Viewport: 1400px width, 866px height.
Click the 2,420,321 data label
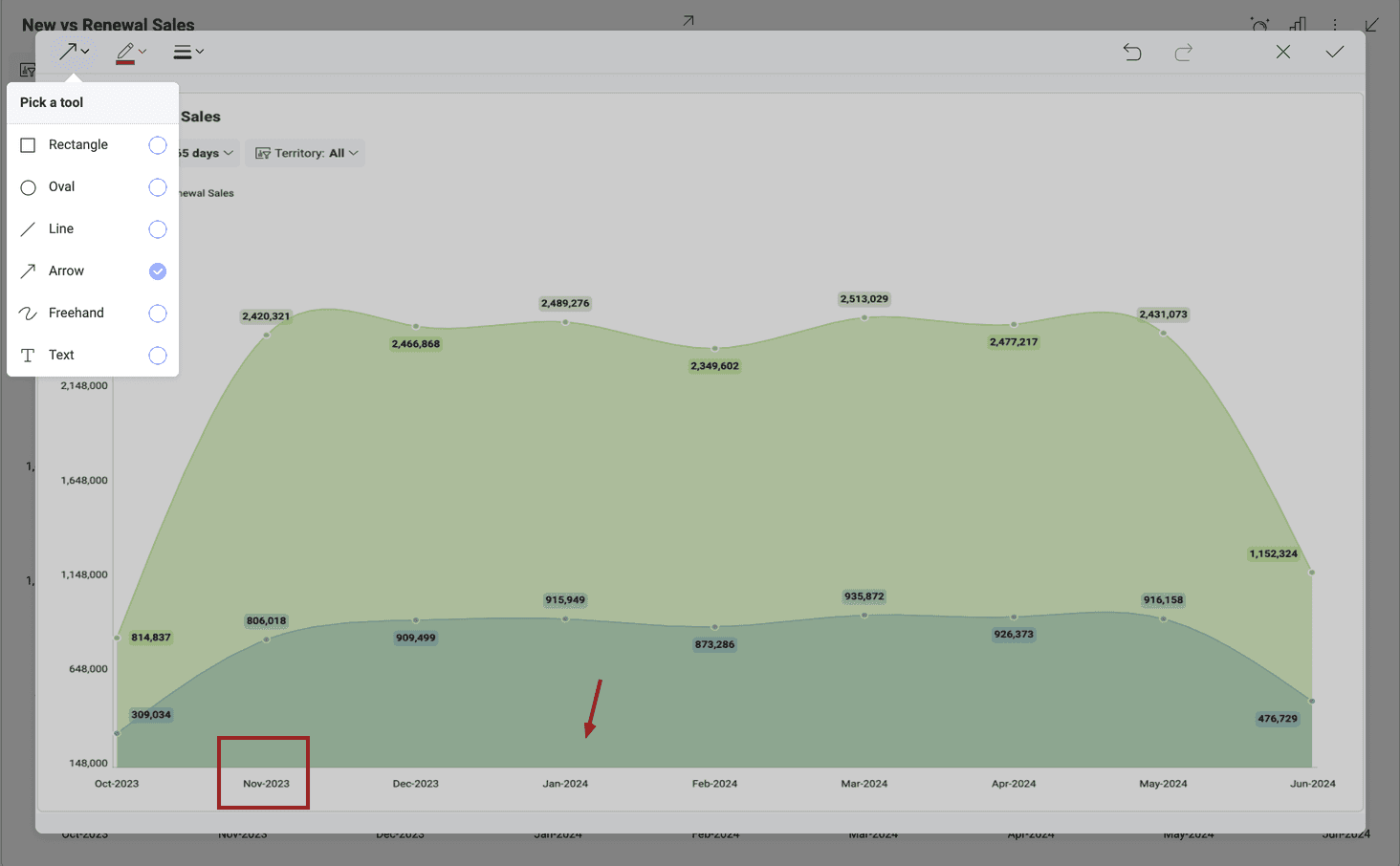[266, 316]
